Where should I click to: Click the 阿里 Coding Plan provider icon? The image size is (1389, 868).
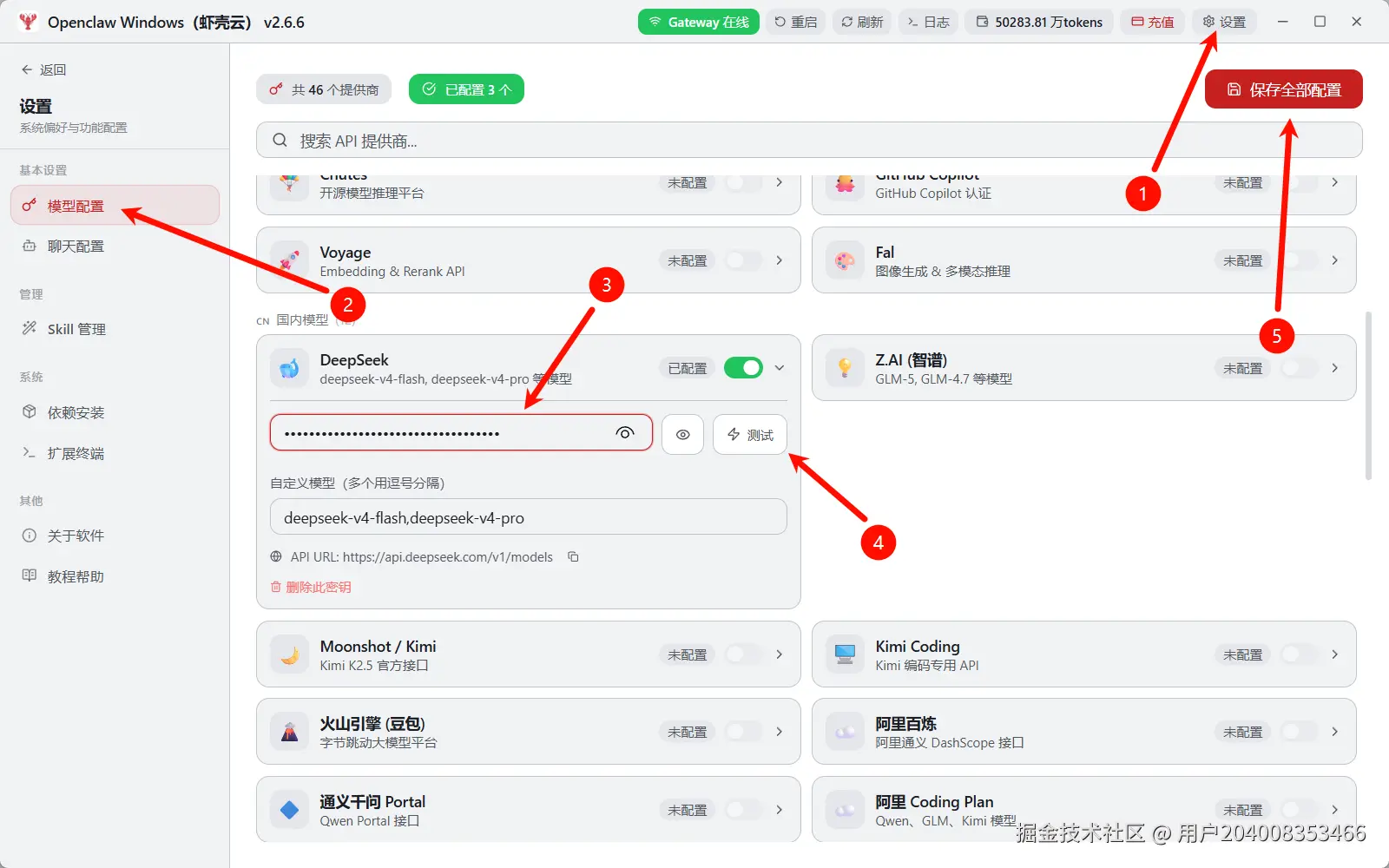coord(846,810)
